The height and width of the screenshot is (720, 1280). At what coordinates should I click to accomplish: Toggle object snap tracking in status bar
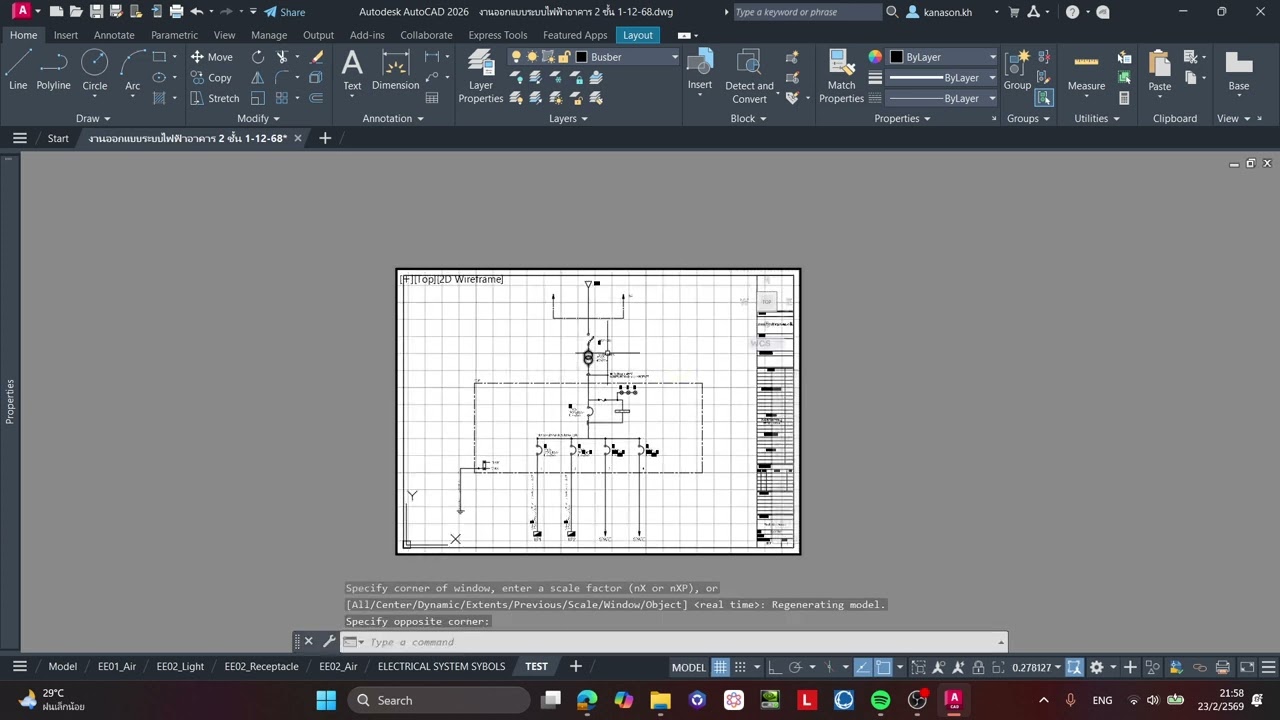[x=863, y=667]
